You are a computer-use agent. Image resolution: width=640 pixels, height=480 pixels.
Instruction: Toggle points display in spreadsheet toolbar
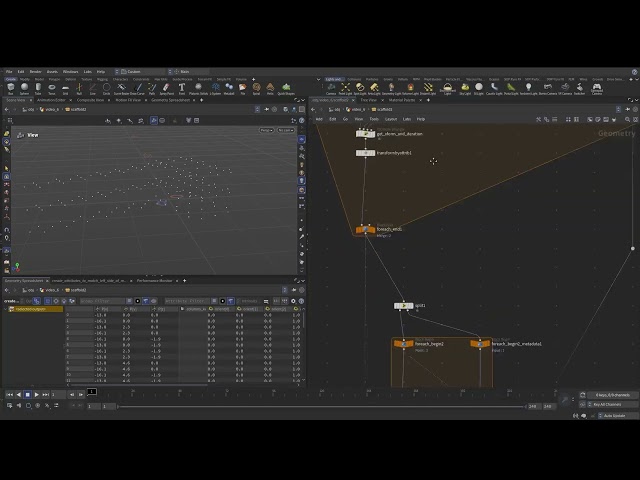48,301
